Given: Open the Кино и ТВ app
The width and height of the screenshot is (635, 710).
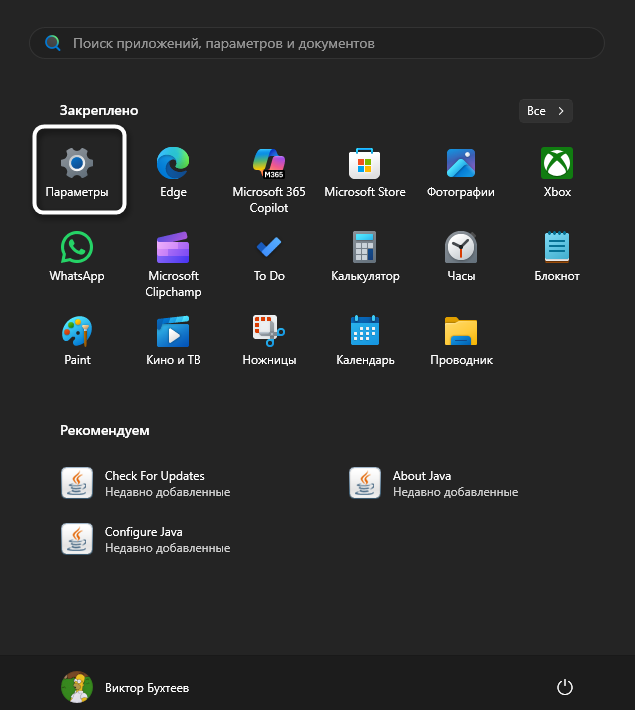Looking at the screenshot, I should [173, 341].
